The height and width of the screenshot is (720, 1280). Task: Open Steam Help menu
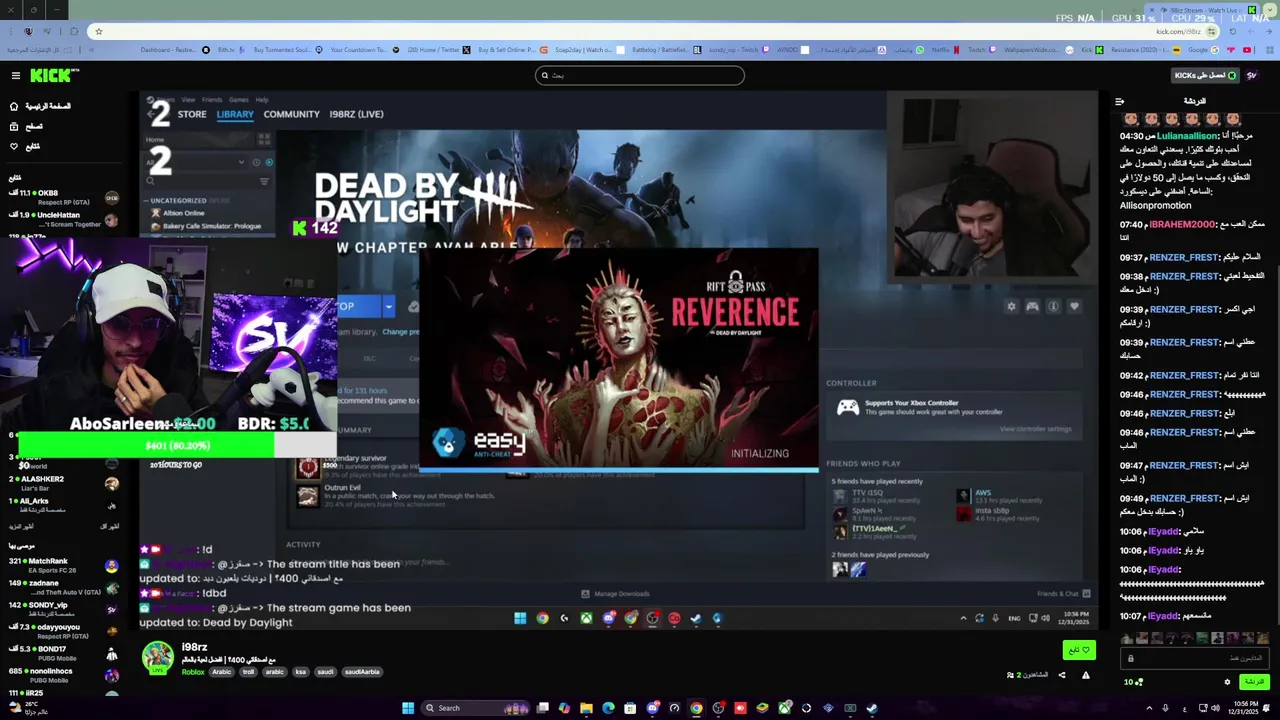(262, 100)
